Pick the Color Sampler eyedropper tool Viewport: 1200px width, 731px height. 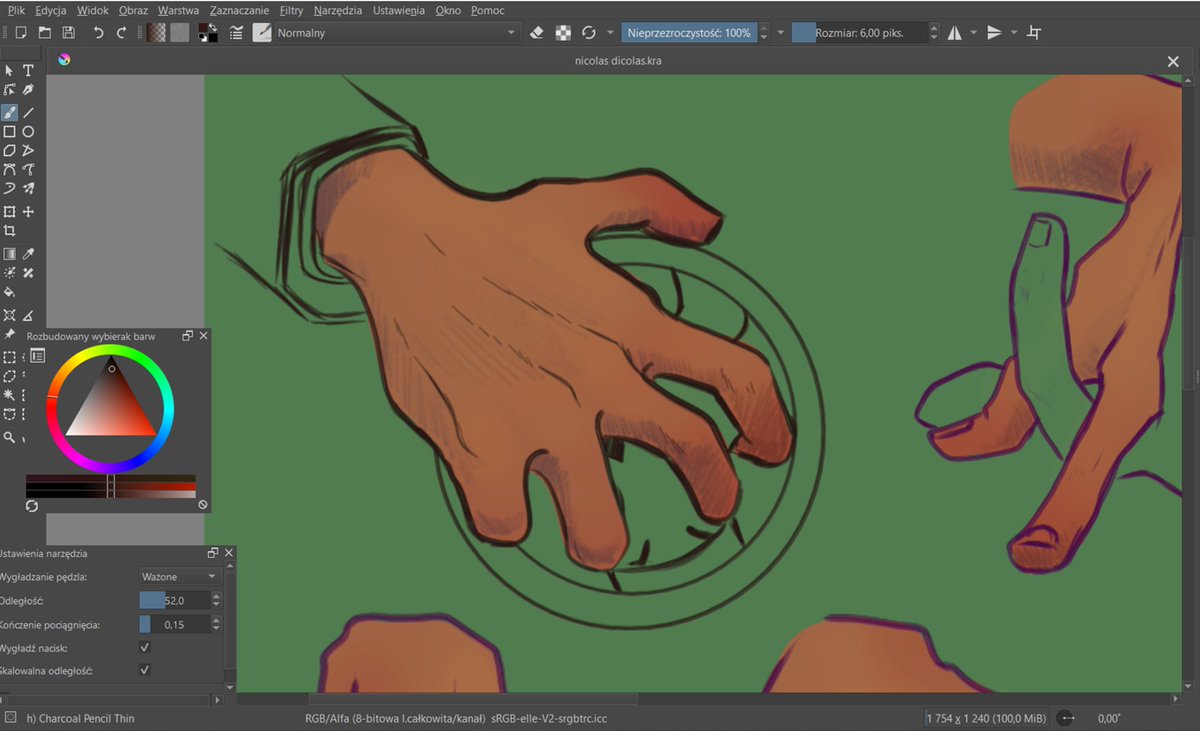28,254
